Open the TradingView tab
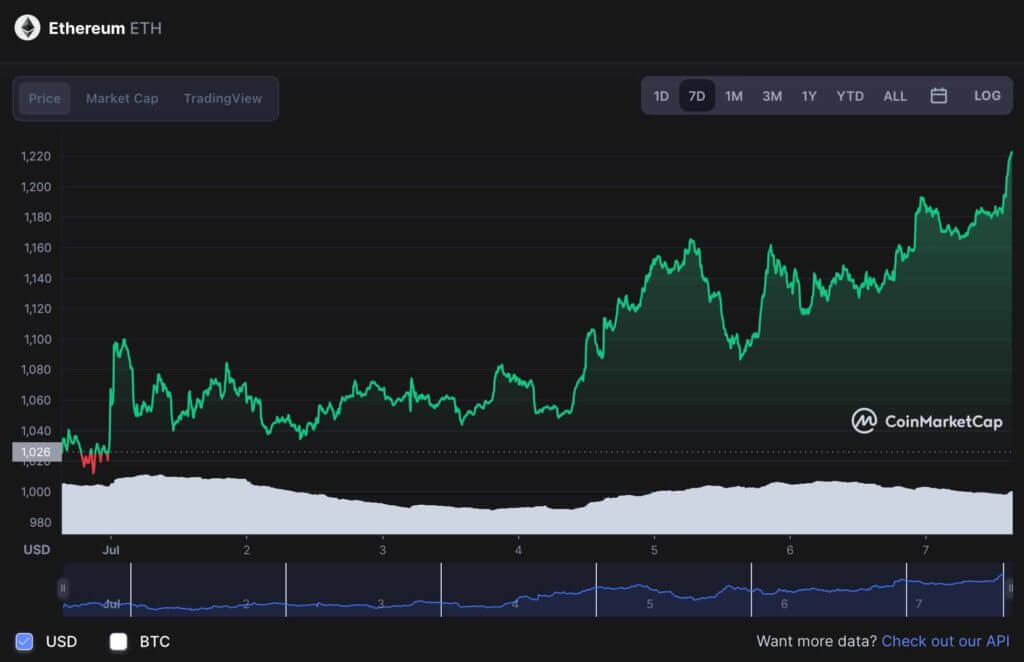Screen dimensions: 1024x662 [x=223, y=99]
